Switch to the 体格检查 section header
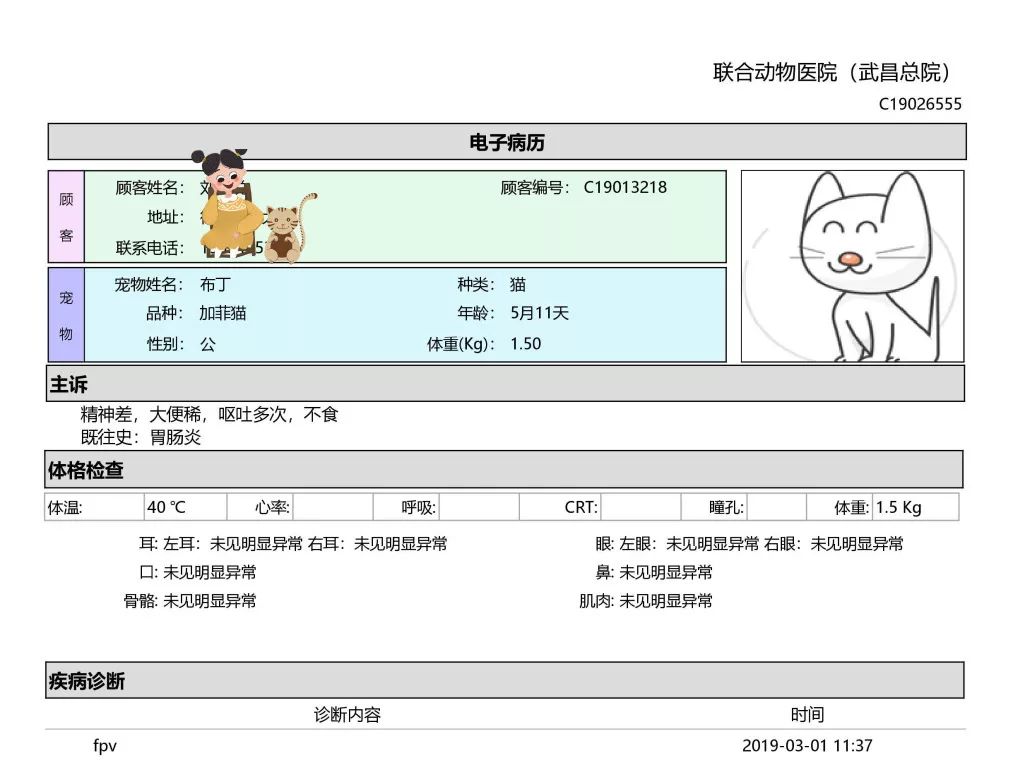 [x=84, y=470]
